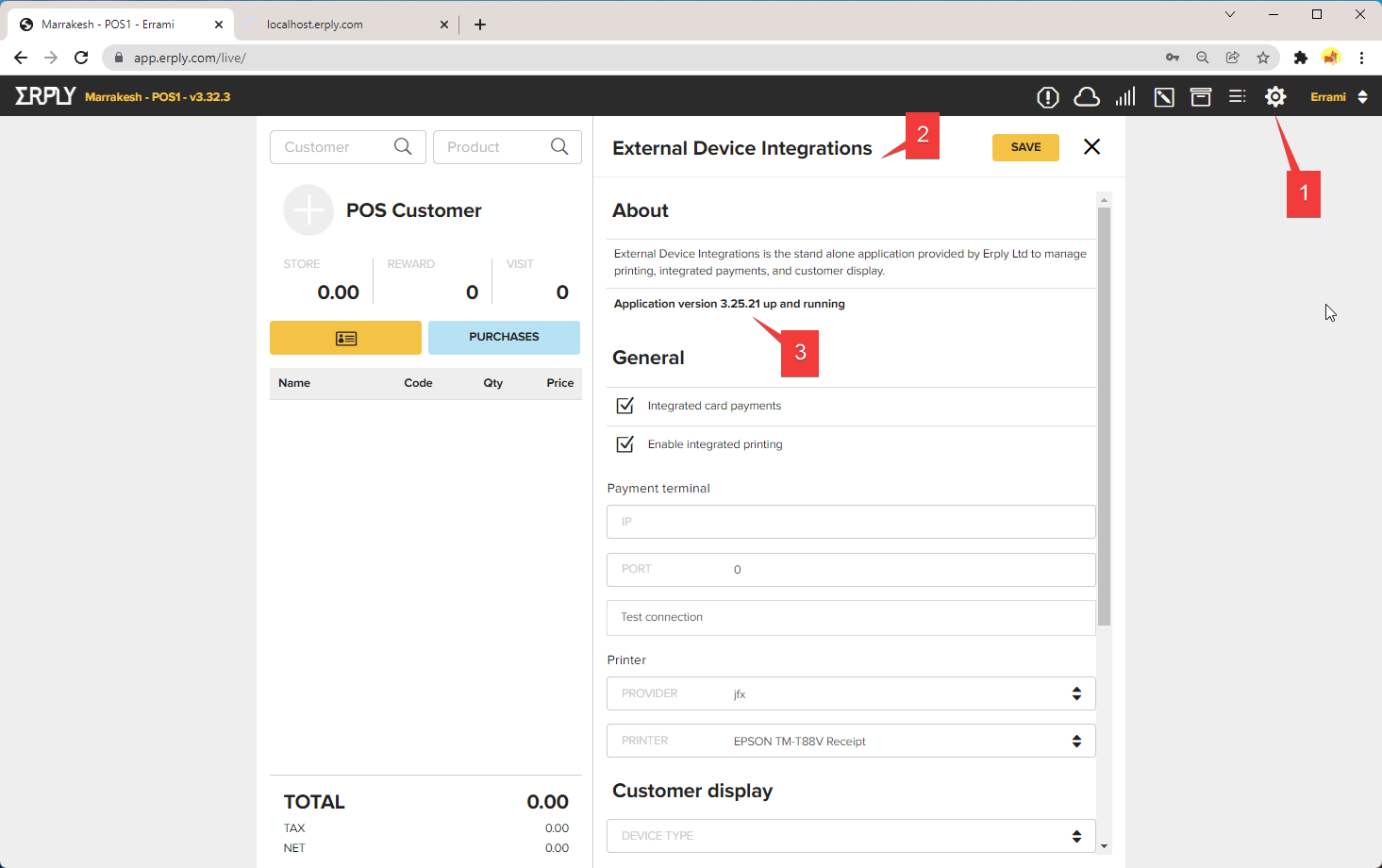Screen dimensions: 1382x868
Task: Click the PURCHASES button
Action: point(504,338)
